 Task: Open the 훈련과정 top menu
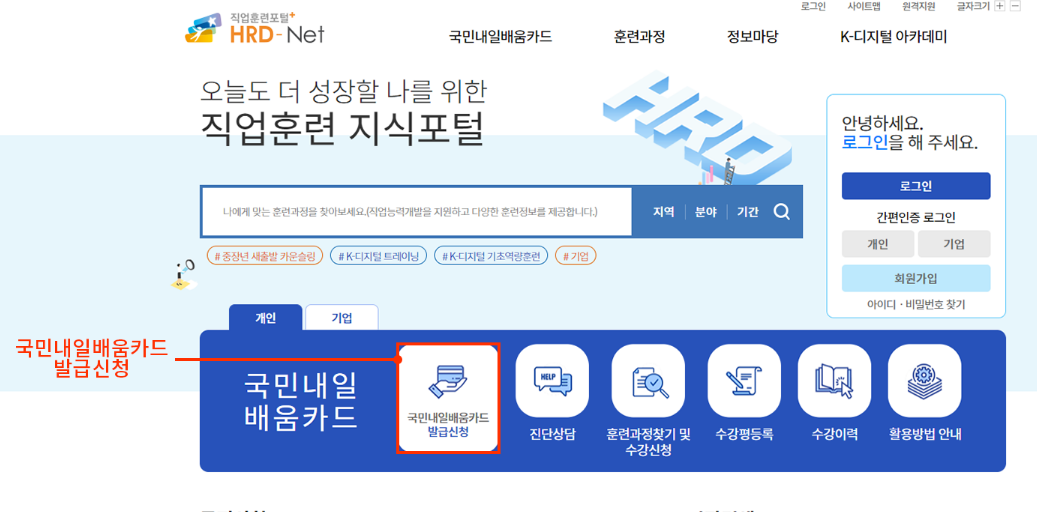pyautogui.click(x=640, y=37)
